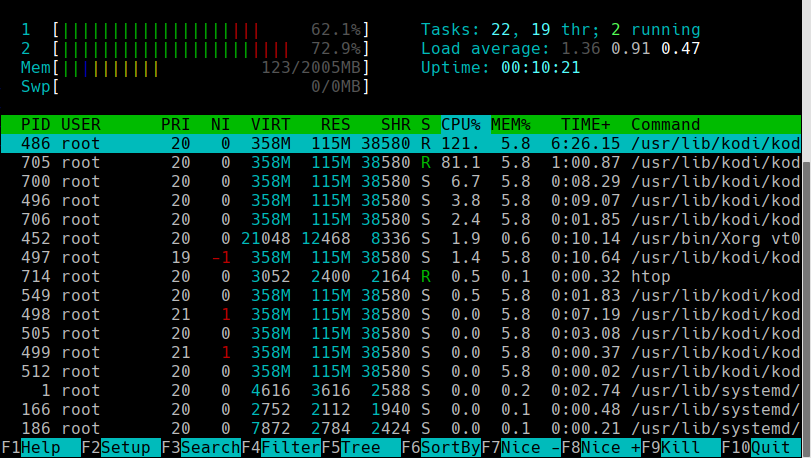The width and height of the screenshot is (811, 458).
Task: Switch to F5 Tree view
Action: pos(361,448)
